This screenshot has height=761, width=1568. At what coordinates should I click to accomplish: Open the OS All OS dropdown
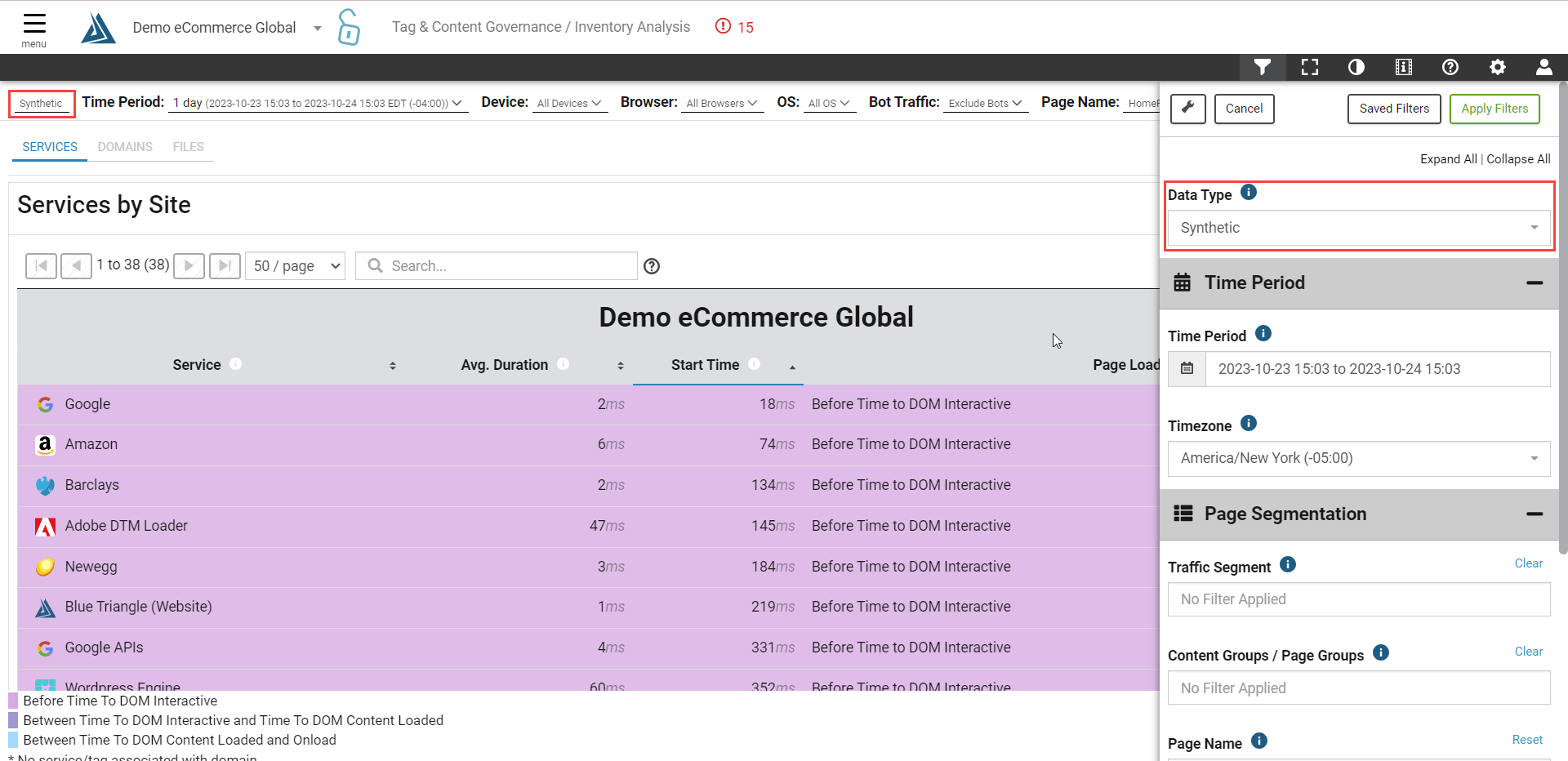pyautogui.click(x=830, y=103)
